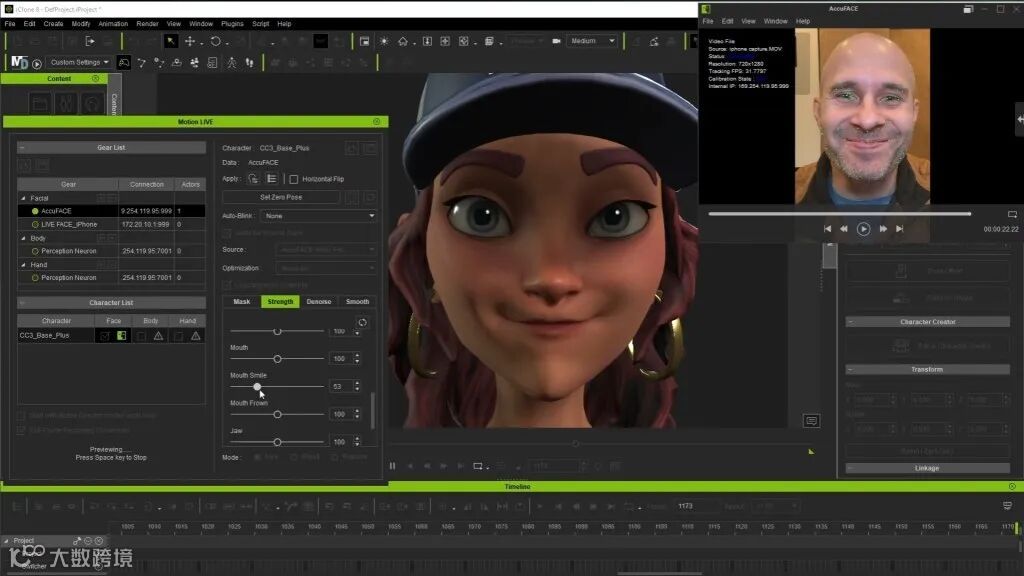The height and width of the screenshot is (576, 1024).
Task: Toggle Hand Perception Neuron connection indicator
Action: (x=35, y=278)
